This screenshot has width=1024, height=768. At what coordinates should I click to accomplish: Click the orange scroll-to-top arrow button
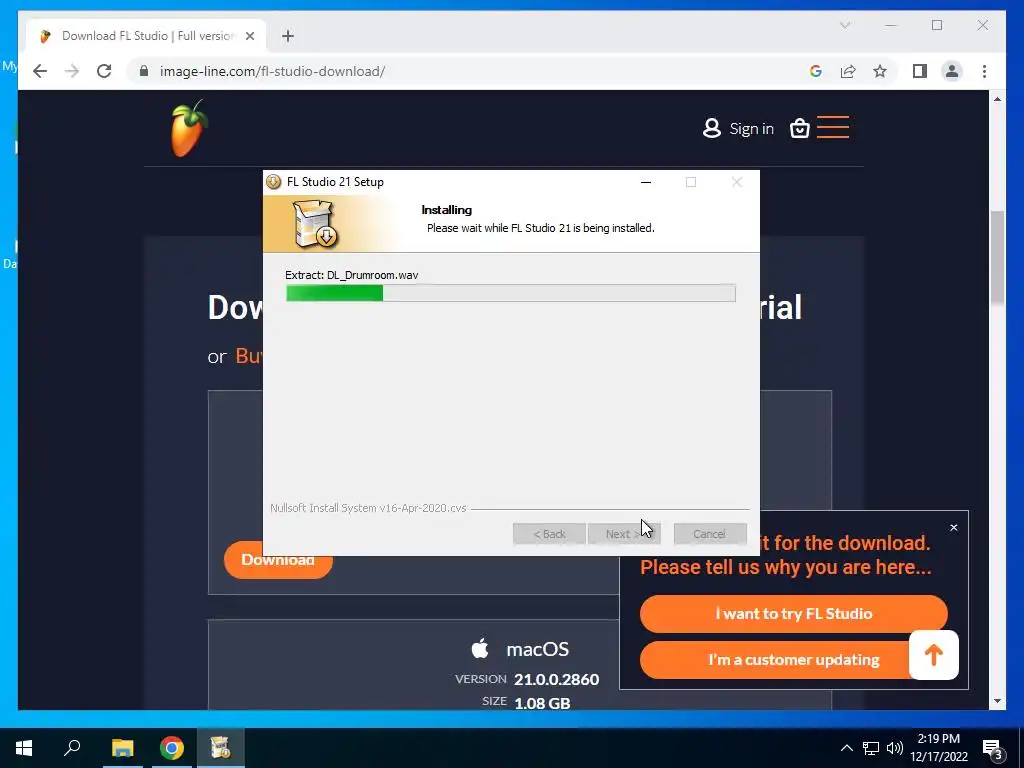934,654
